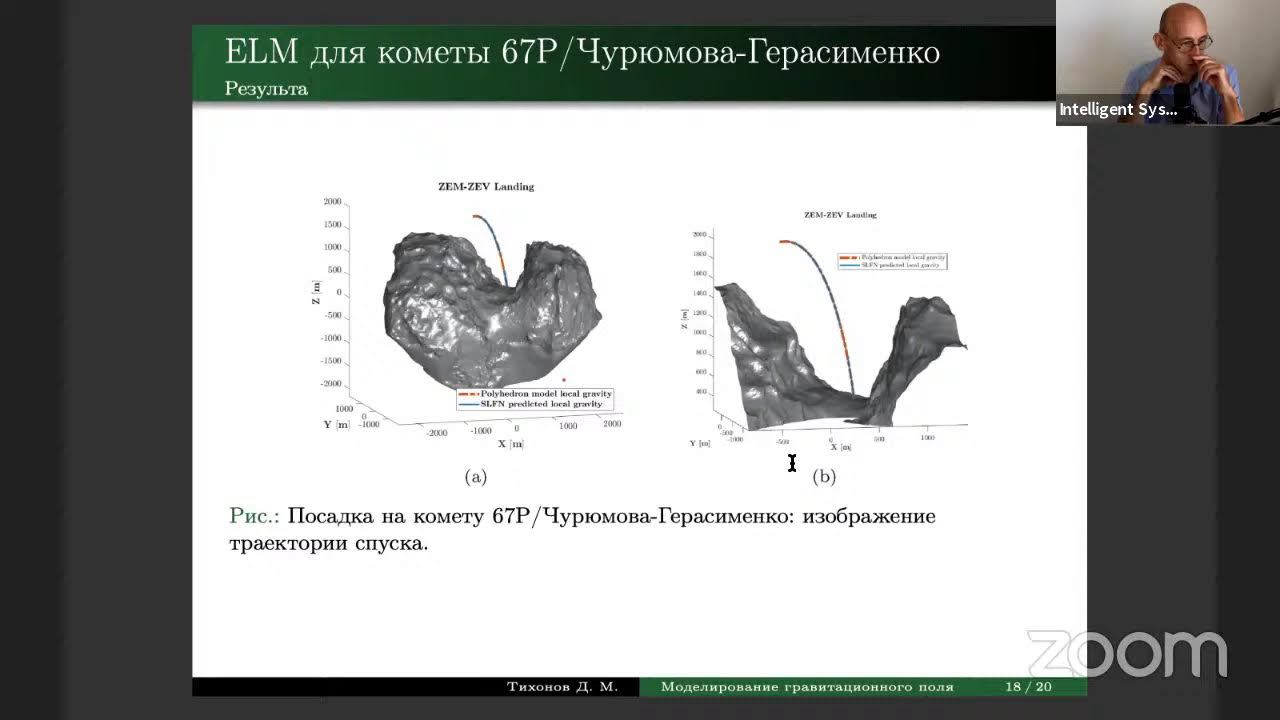The image size is (1280, 720).
Task: Click the '(b)' figure label
Action: tap(824, 477)
